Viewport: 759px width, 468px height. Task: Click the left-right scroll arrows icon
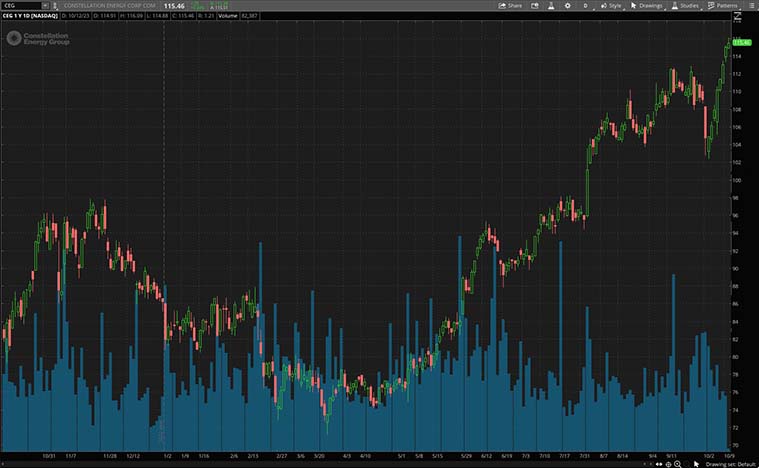pos(659,464)
